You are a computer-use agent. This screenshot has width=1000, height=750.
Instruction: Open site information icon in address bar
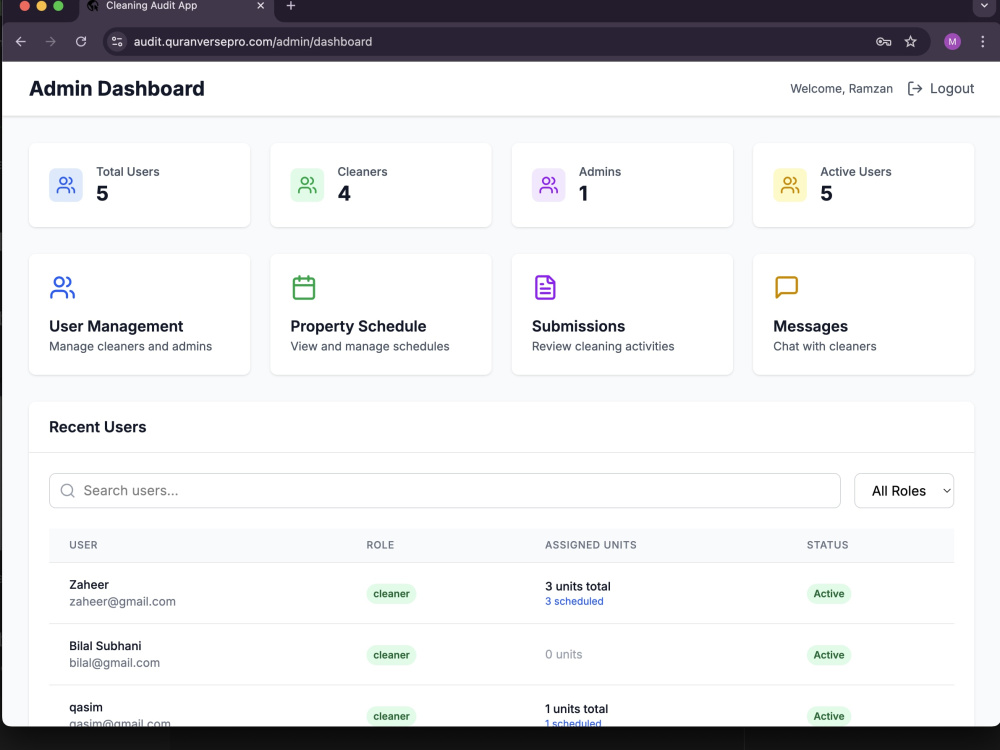pyautogui.click(x=117, y=41)
